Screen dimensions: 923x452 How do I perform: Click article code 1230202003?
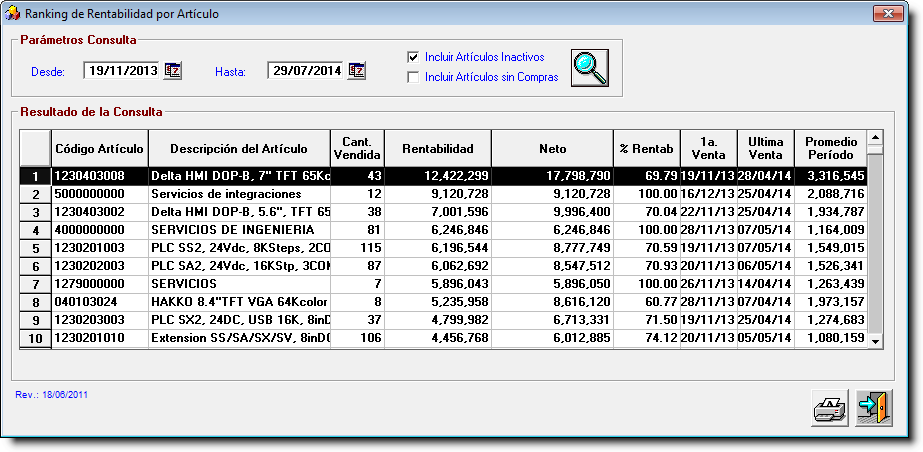tap(99, 266)
